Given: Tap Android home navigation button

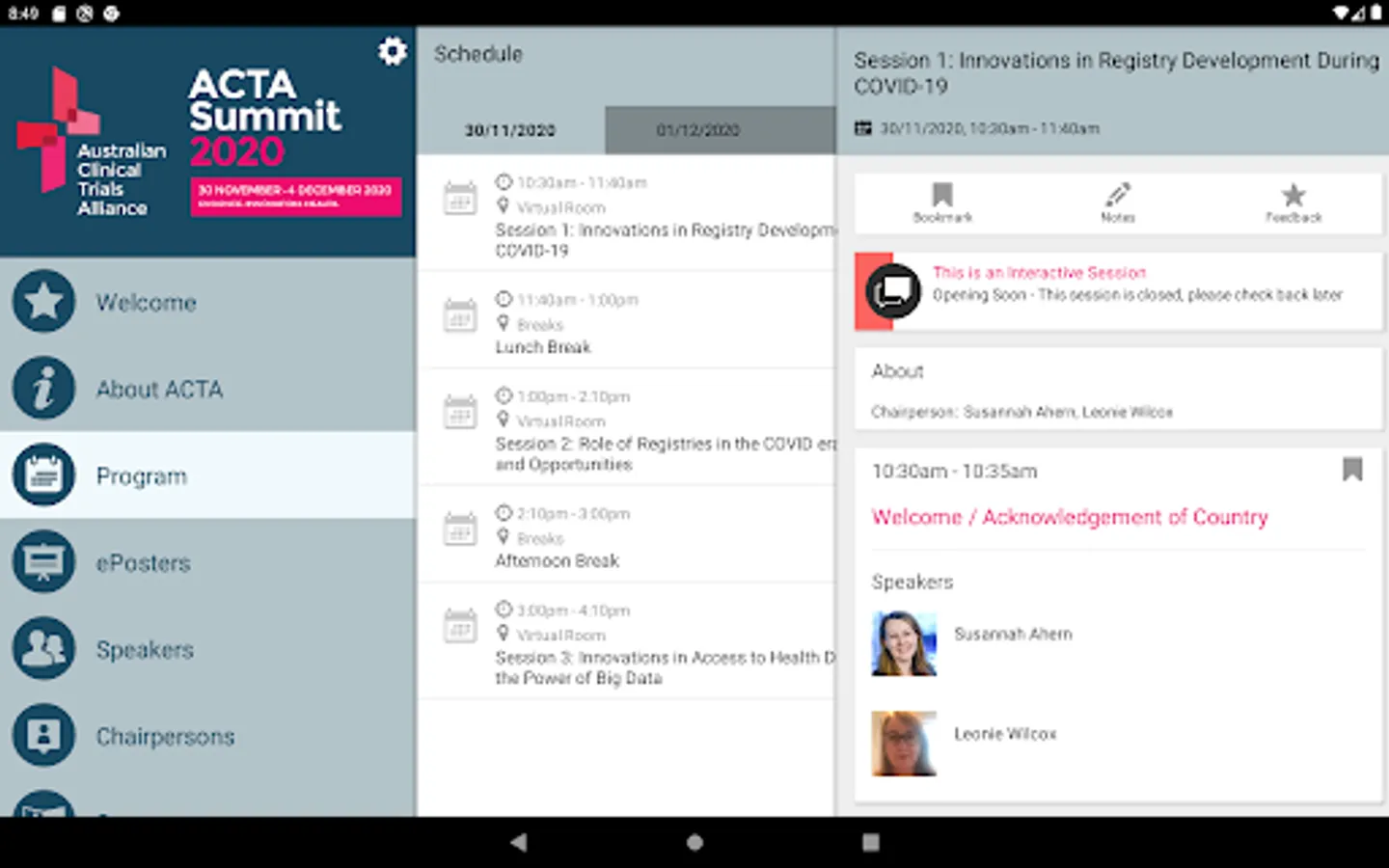Looking at the screenshot, I should [x=694, y=842].
